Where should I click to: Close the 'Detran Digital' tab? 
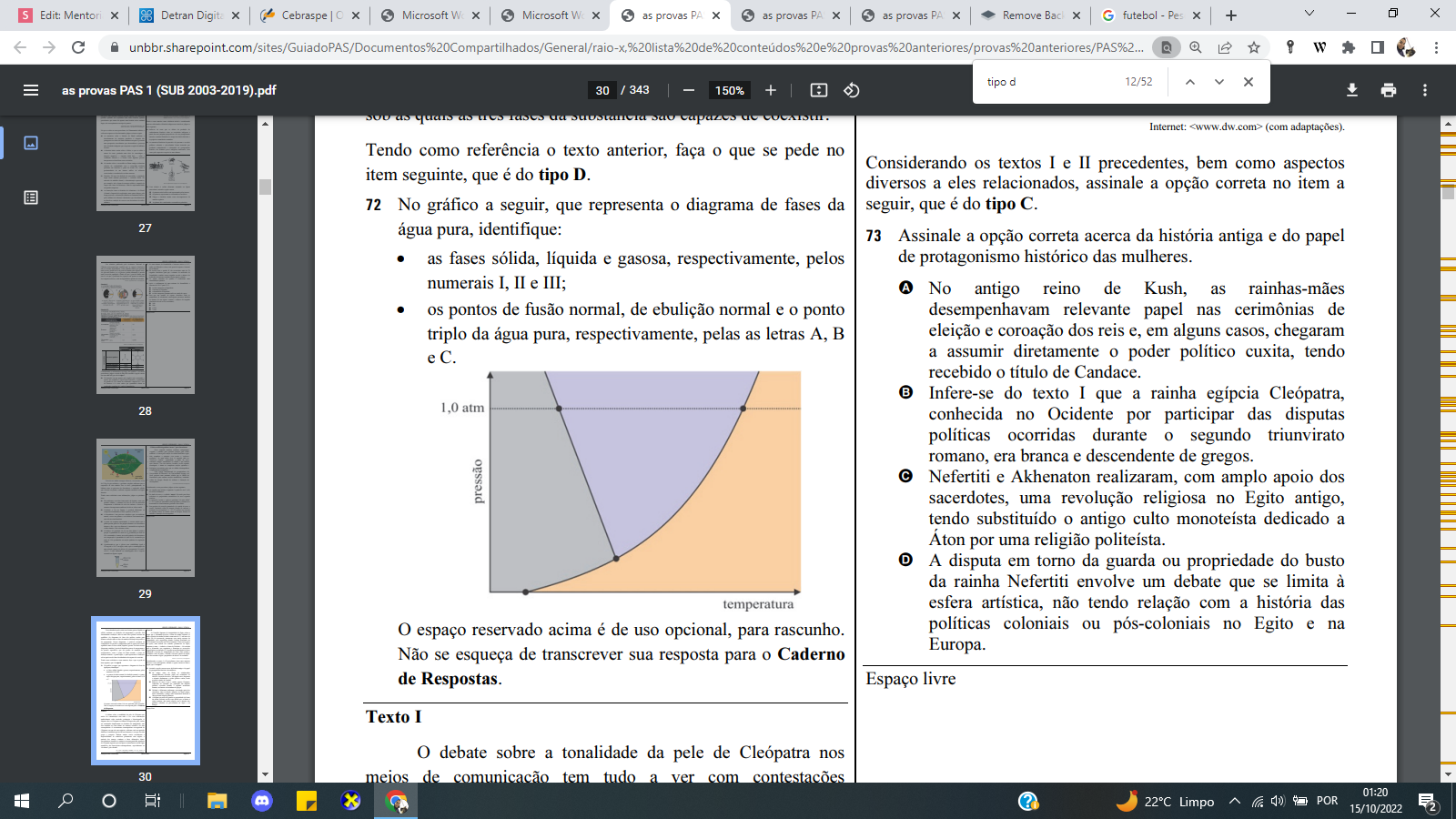pos(236,15)
